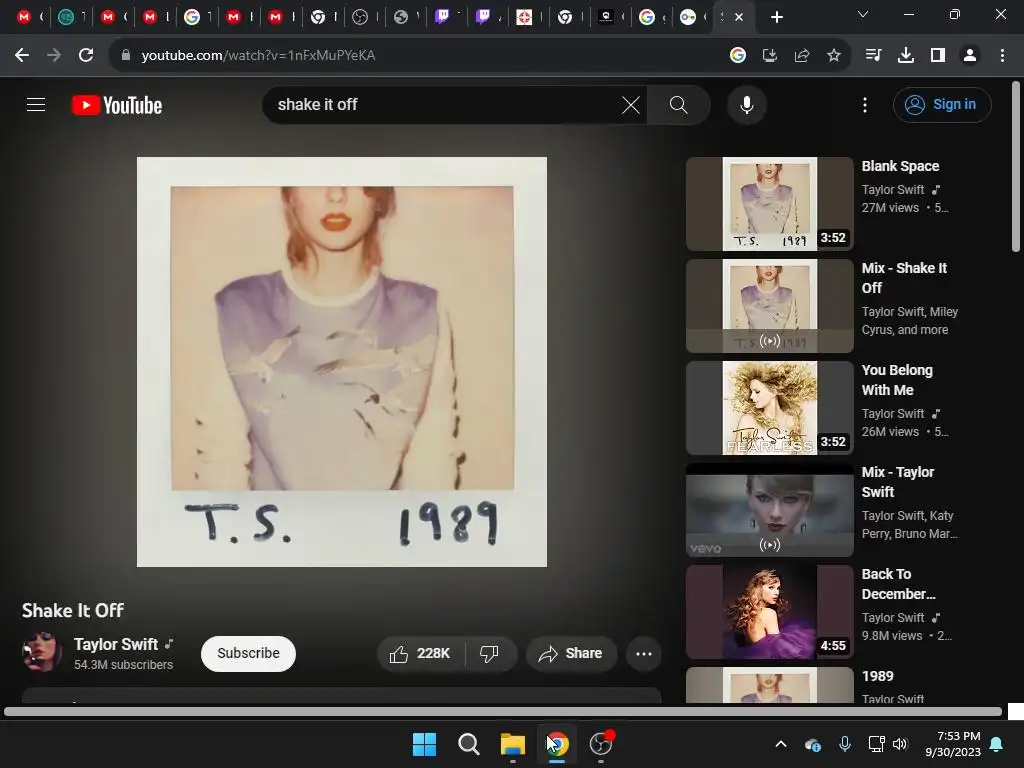Dislike the video with thumbs down

(x=489, y=654)
